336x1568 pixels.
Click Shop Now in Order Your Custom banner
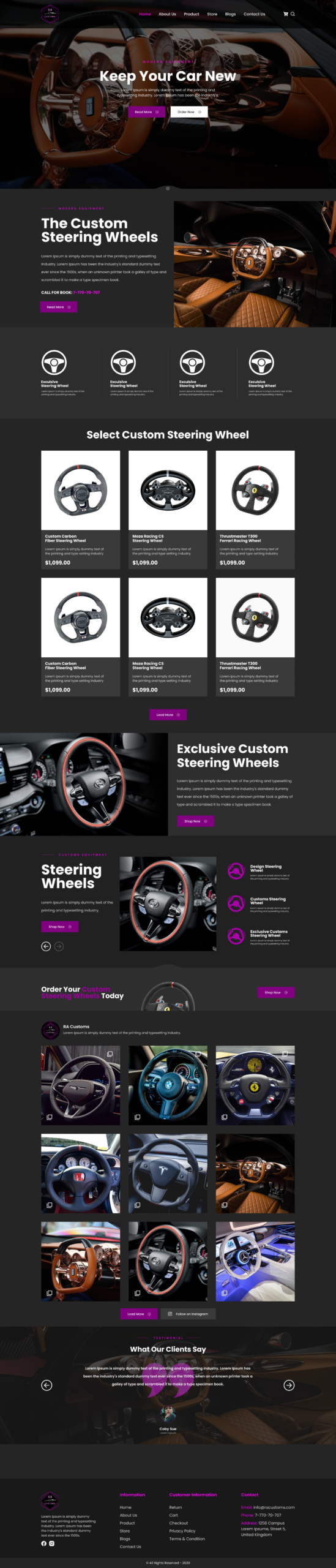tap(276, 992)
